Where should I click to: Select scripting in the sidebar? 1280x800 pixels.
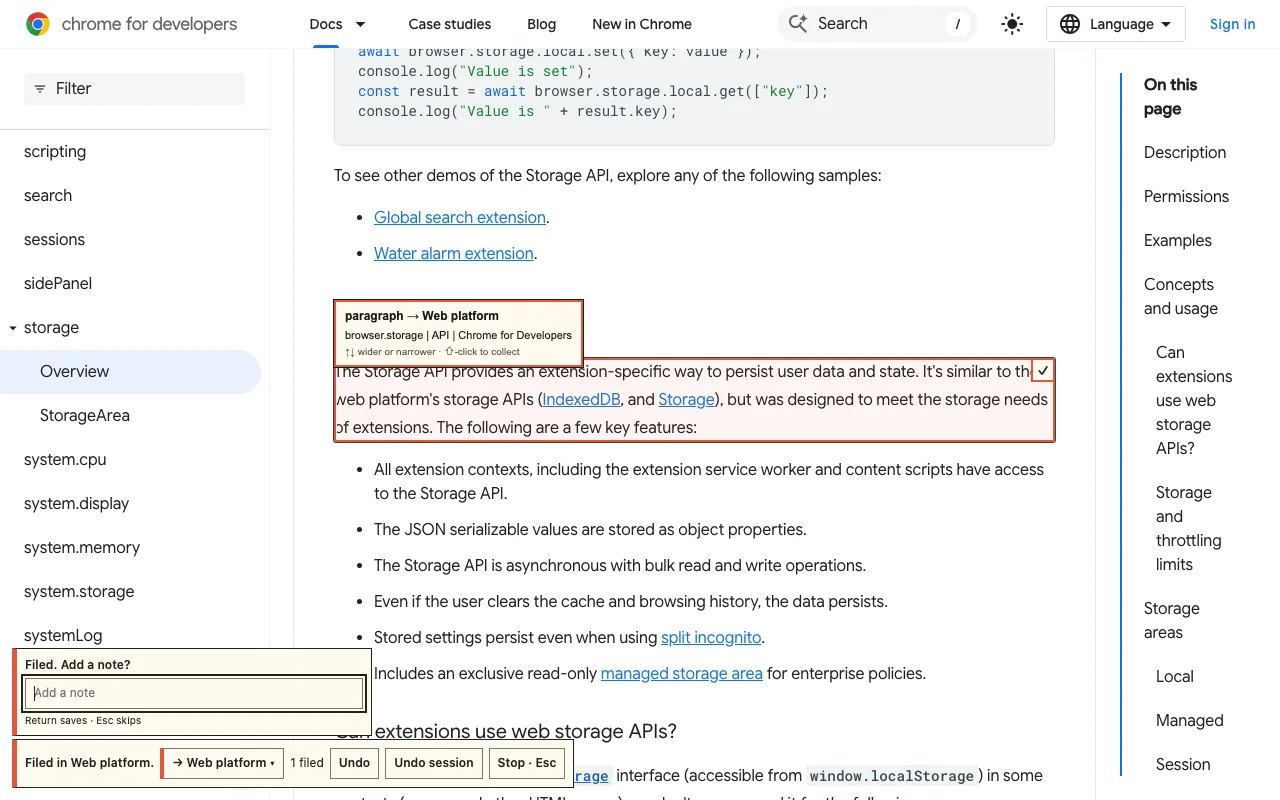point(55,152)
